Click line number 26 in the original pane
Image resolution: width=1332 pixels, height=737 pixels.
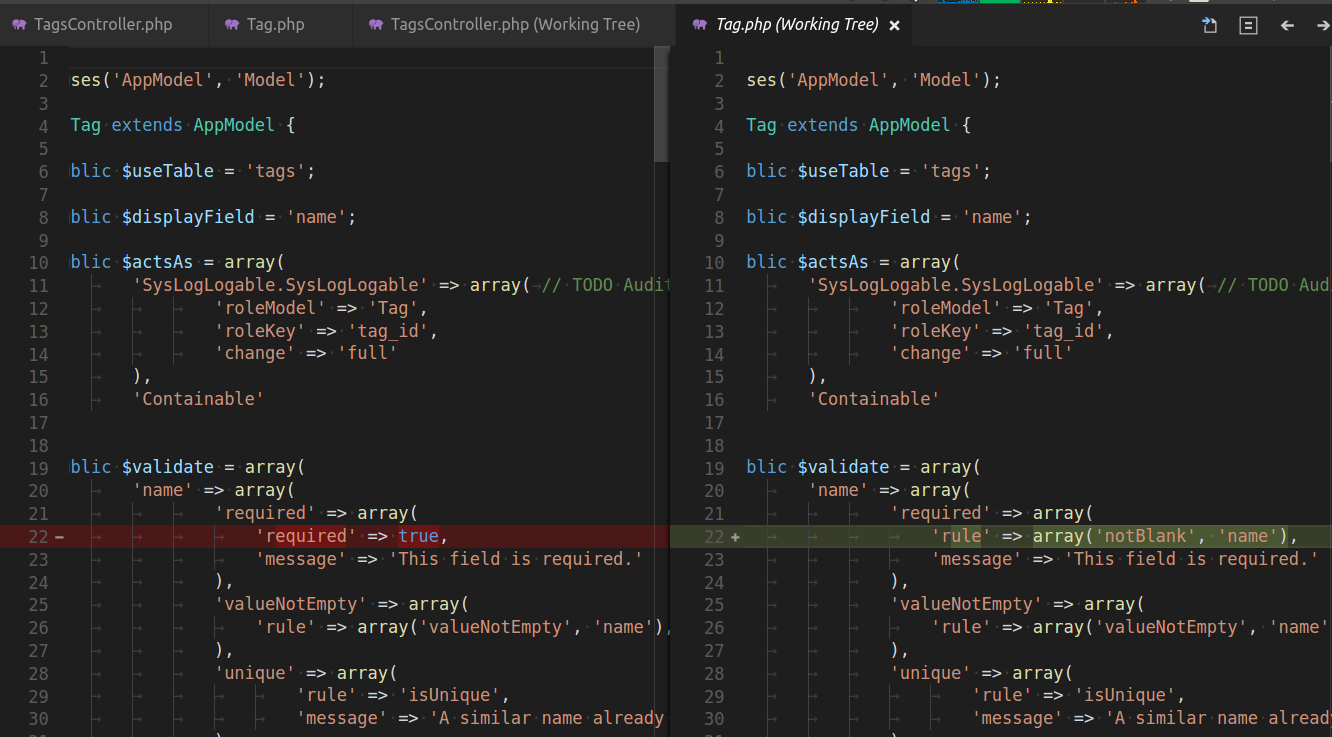pos(38,627)
